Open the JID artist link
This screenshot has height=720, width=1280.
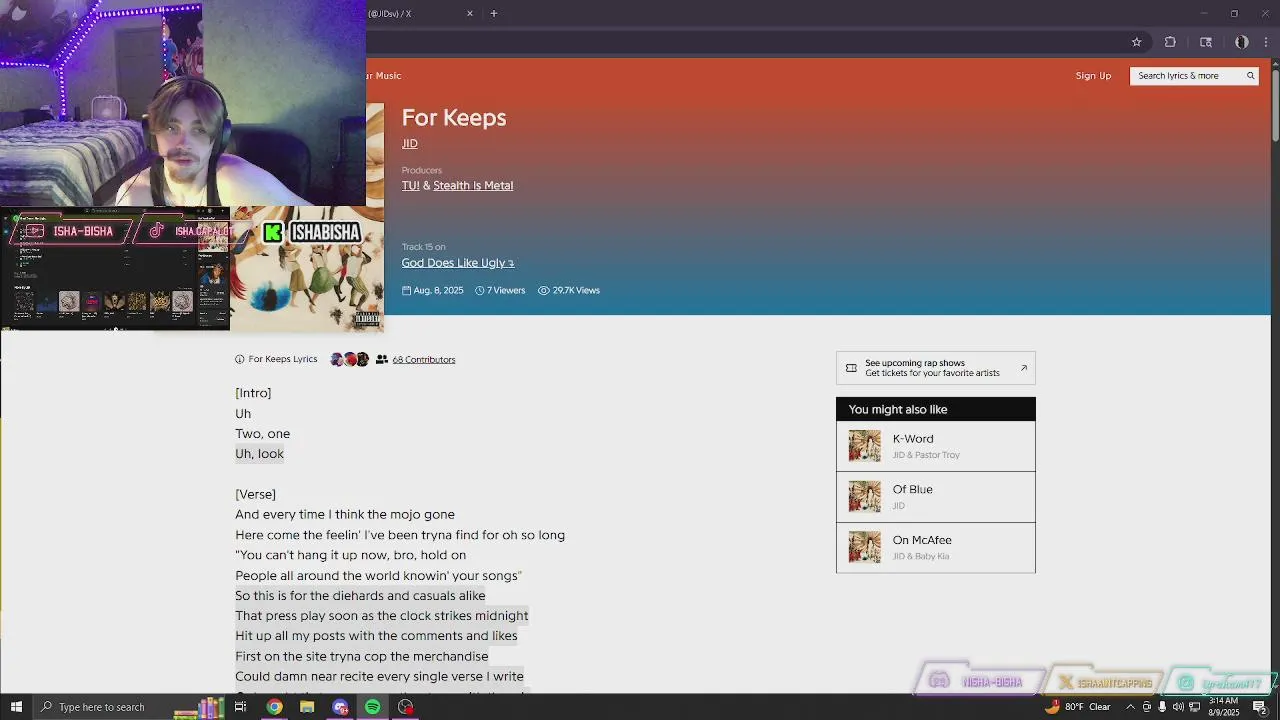[x=410, y=144]
